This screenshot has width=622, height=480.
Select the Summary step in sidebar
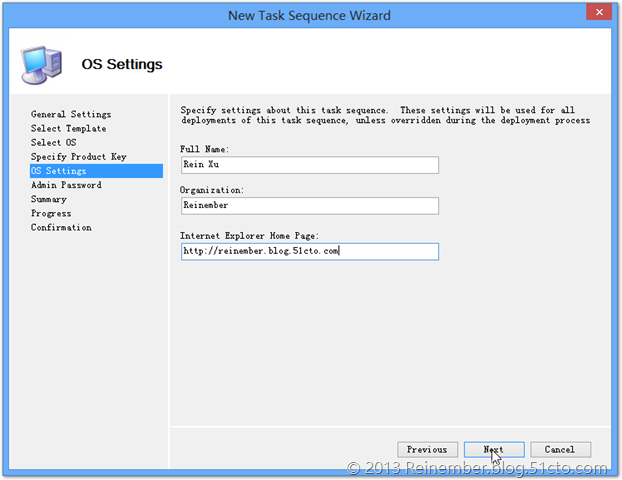[49, 199]
